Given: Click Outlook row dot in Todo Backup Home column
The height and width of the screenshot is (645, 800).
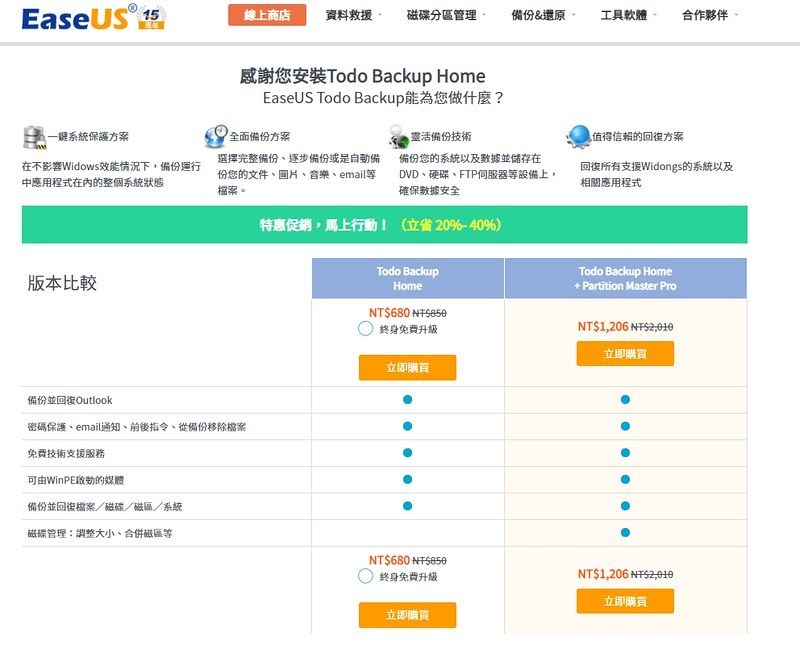Looking at the screenshot, I should (x=407, y=400).
